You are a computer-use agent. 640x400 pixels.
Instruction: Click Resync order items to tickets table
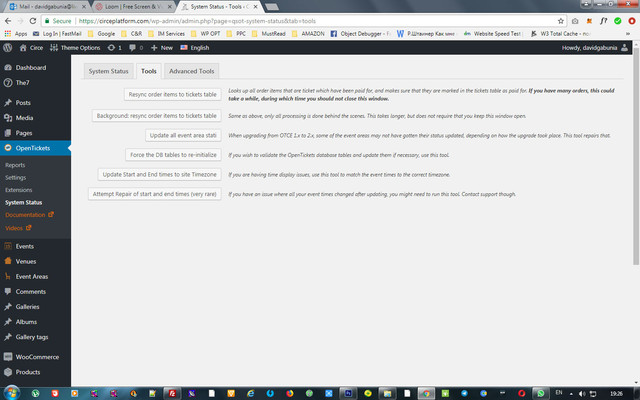(173, 94)
